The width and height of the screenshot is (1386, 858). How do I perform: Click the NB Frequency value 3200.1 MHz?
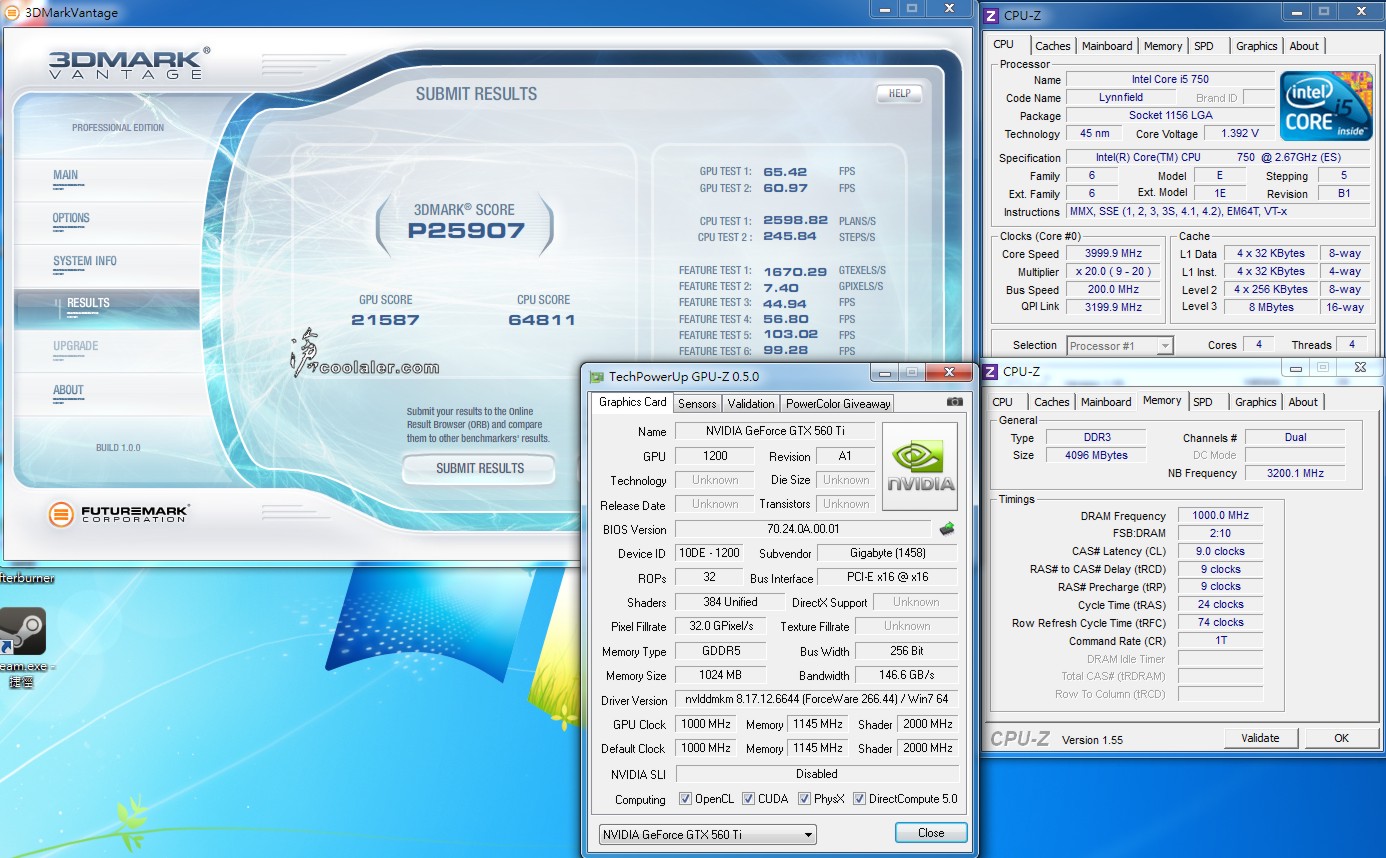[x=1295, y=473]
